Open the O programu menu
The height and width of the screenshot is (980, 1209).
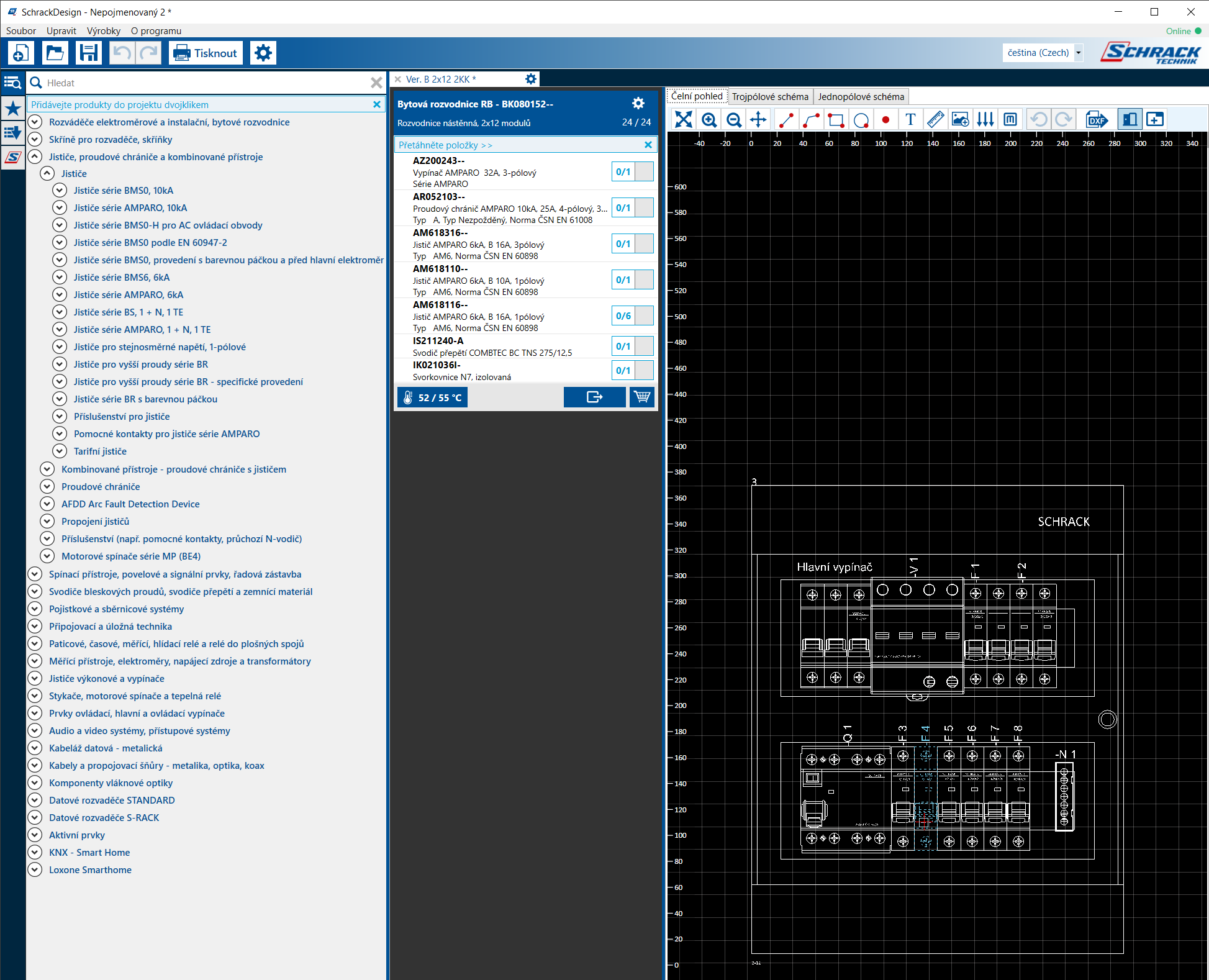(156, 30)
